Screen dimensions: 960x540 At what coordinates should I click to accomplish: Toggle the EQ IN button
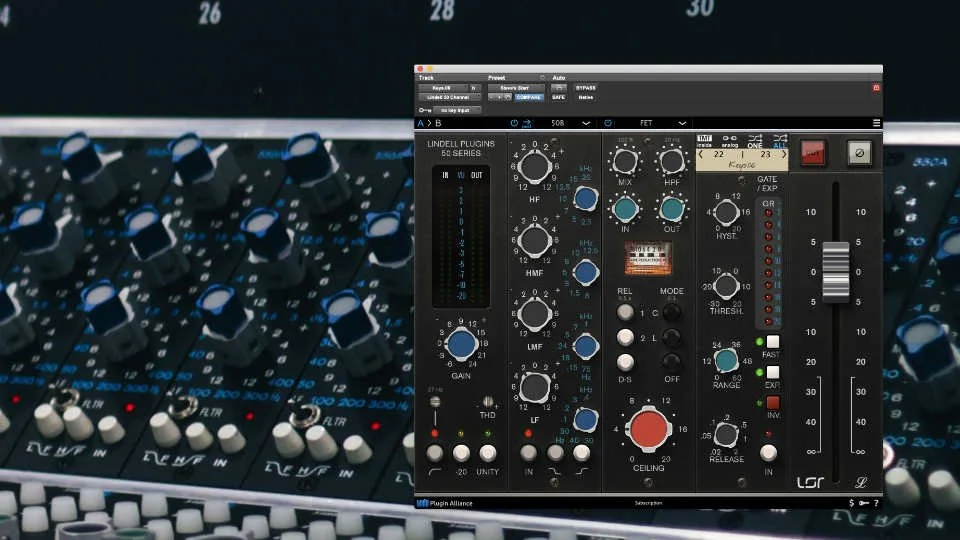point(528,453)
